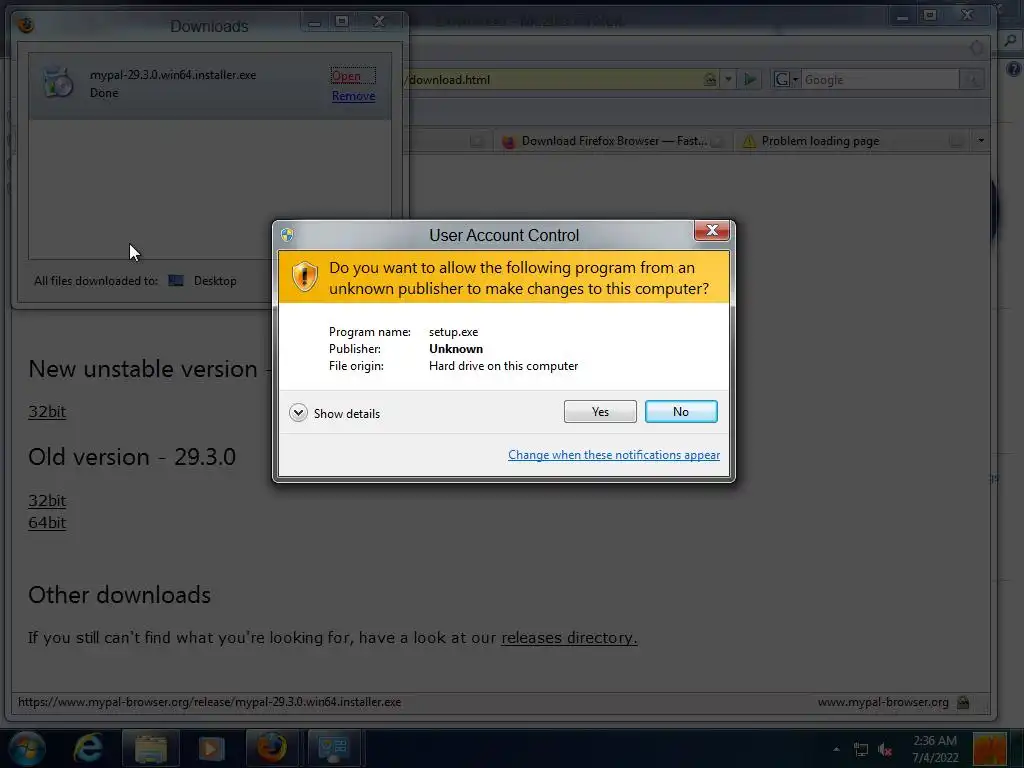
Task: Click the lock icon in browser status bar
Action: tap(963, 703)
